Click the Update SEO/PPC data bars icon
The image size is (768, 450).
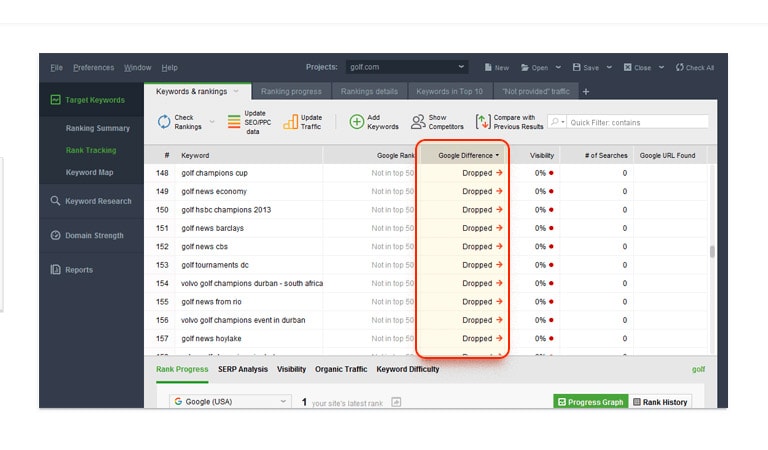(234, 121)
